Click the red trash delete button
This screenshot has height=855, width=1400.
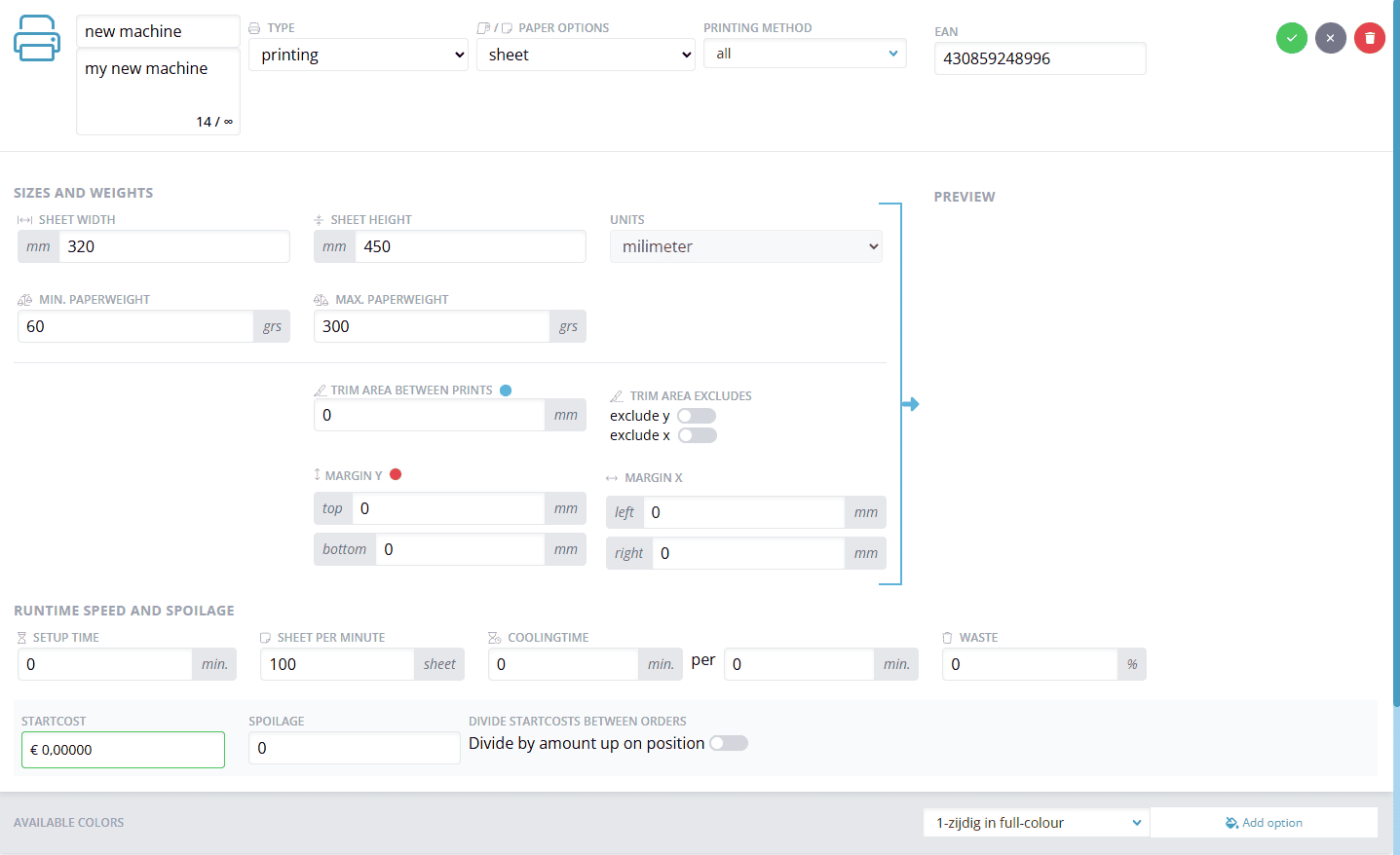pos(1369,38)
